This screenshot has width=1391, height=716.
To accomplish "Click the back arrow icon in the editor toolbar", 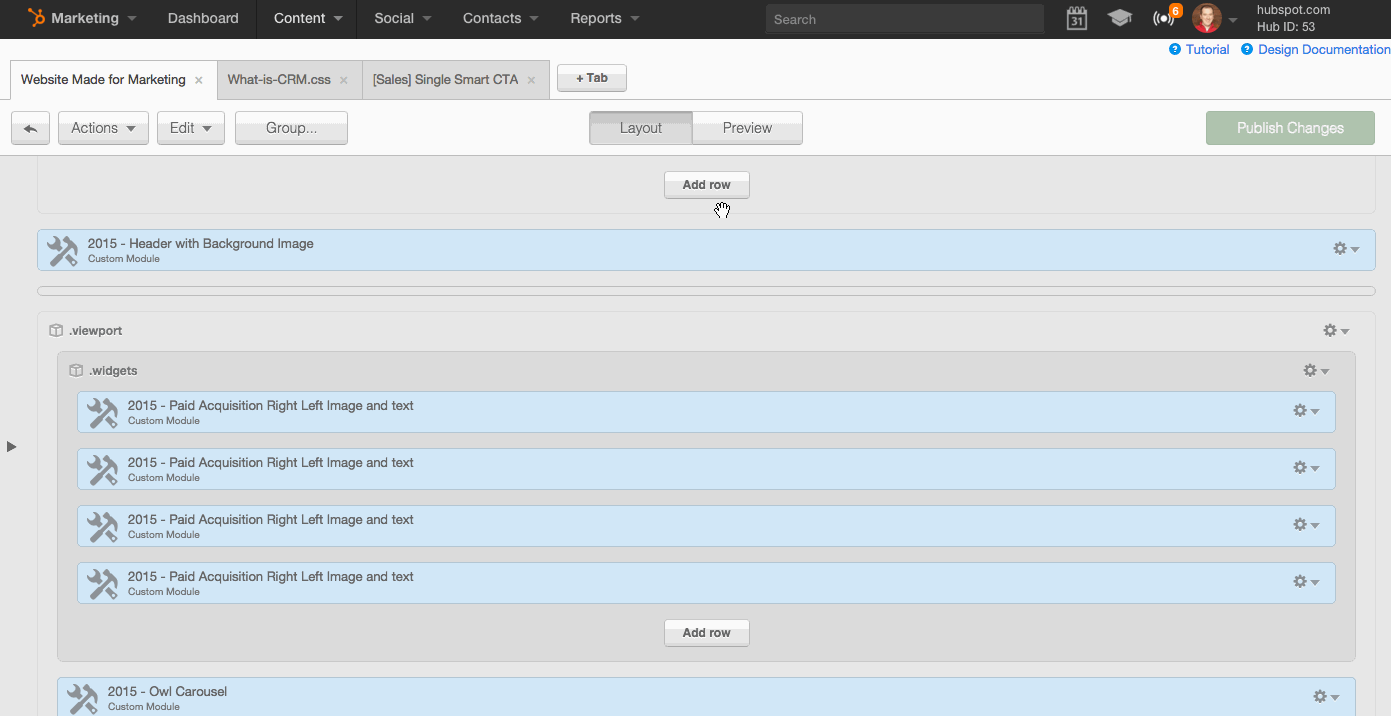I will 30,128.
